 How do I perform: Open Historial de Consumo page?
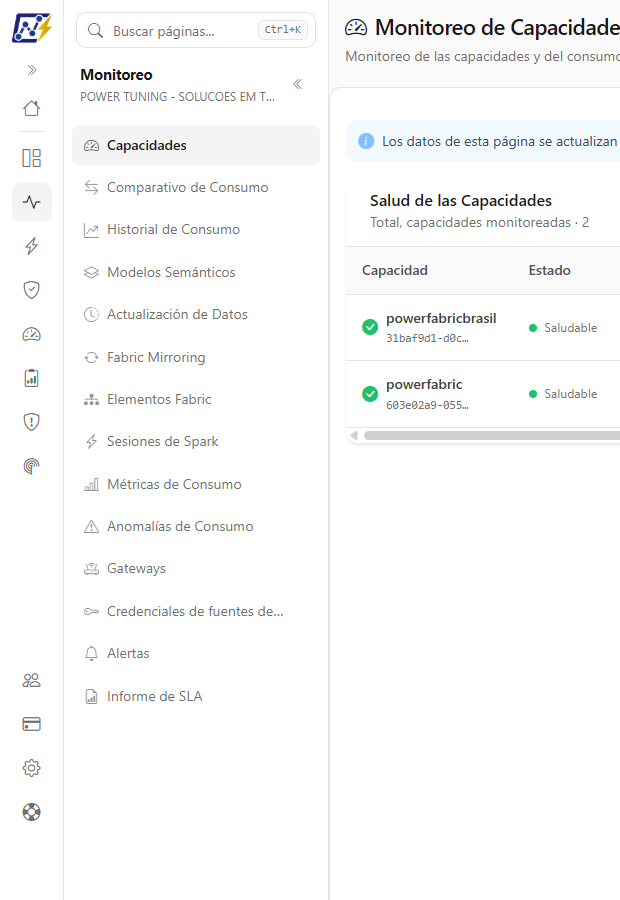click(196, 230)
